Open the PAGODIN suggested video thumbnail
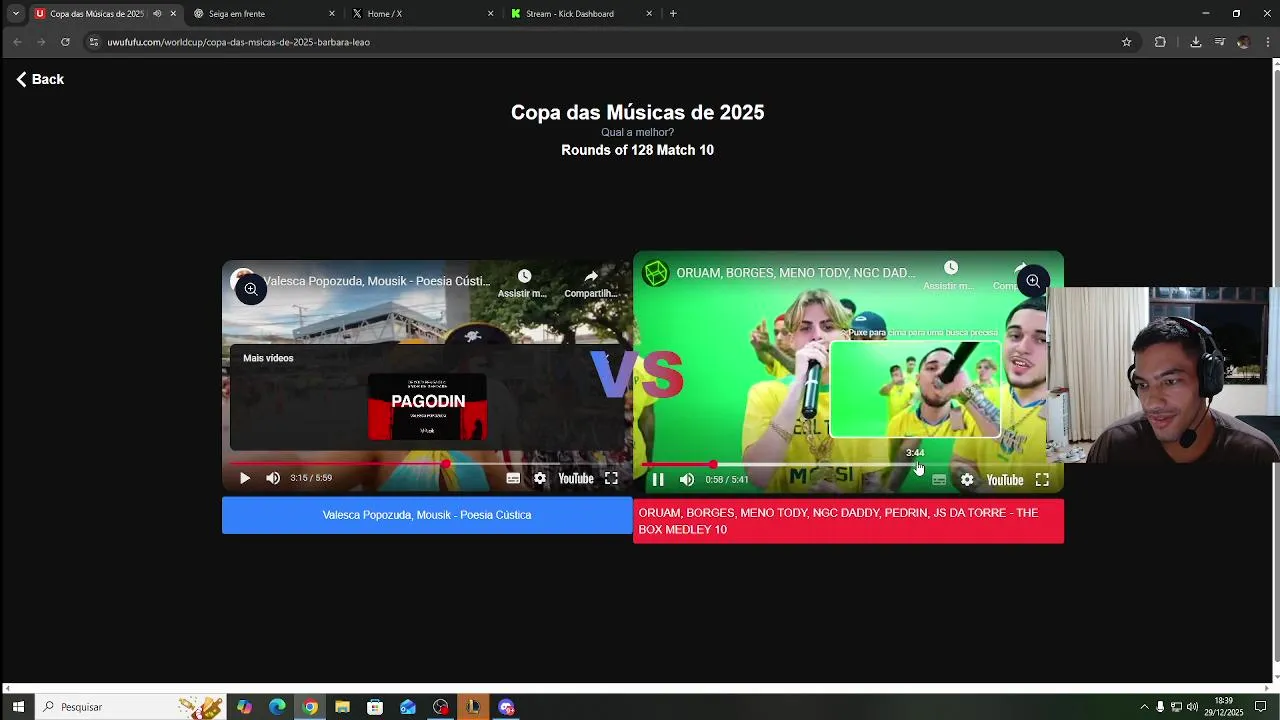 click(x=428, y=406)
